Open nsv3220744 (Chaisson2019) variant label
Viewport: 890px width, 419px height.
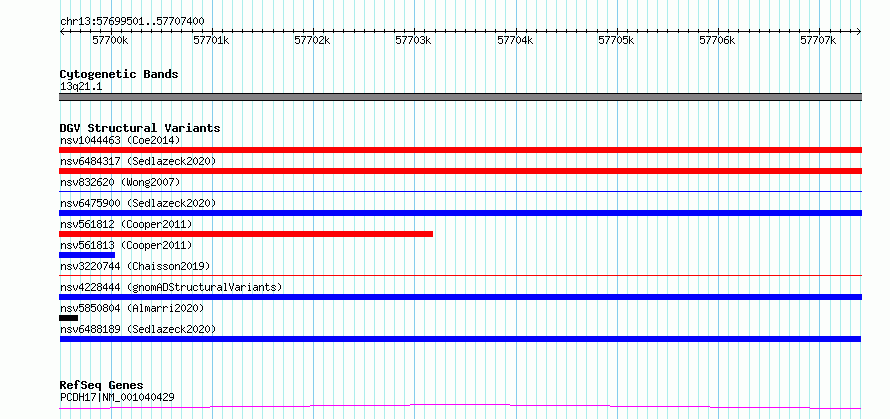click(135, 266)
